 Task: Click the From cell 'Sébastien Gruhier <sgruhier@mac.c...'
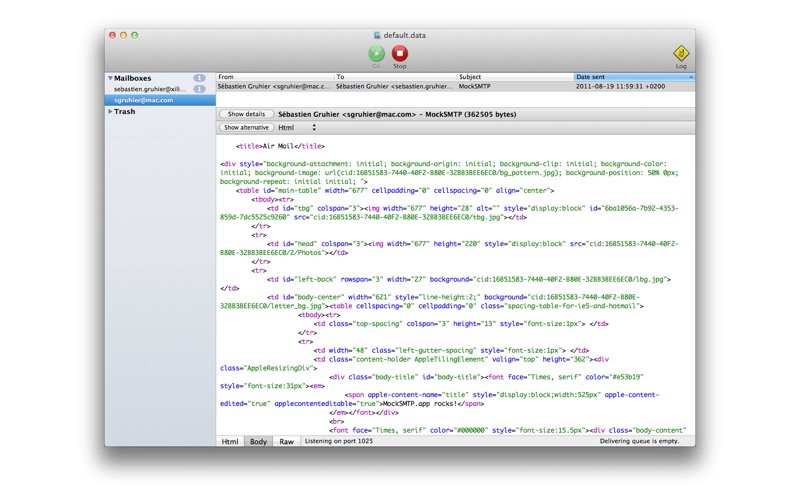point(274,87)
